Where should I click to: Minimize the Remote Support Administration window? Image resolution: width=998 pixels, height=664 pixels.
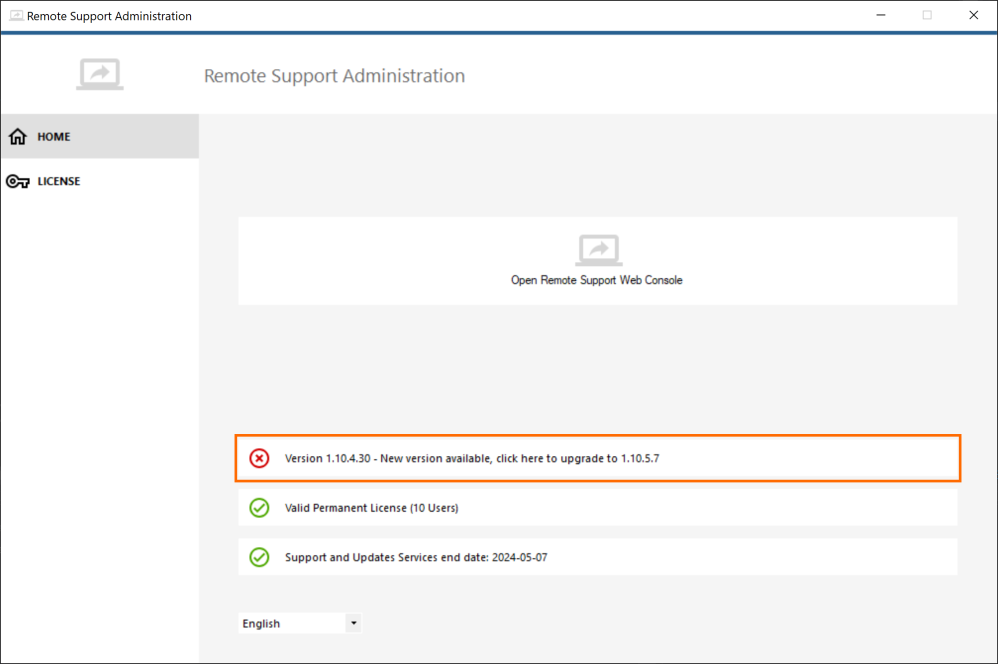pyautogui.click(x=881, y=16)
